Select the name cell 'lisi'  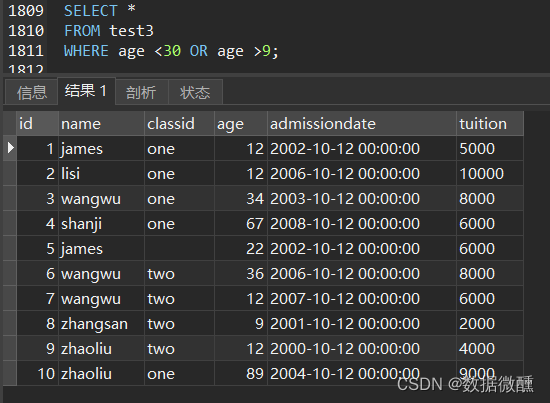(x=101, y=174)
